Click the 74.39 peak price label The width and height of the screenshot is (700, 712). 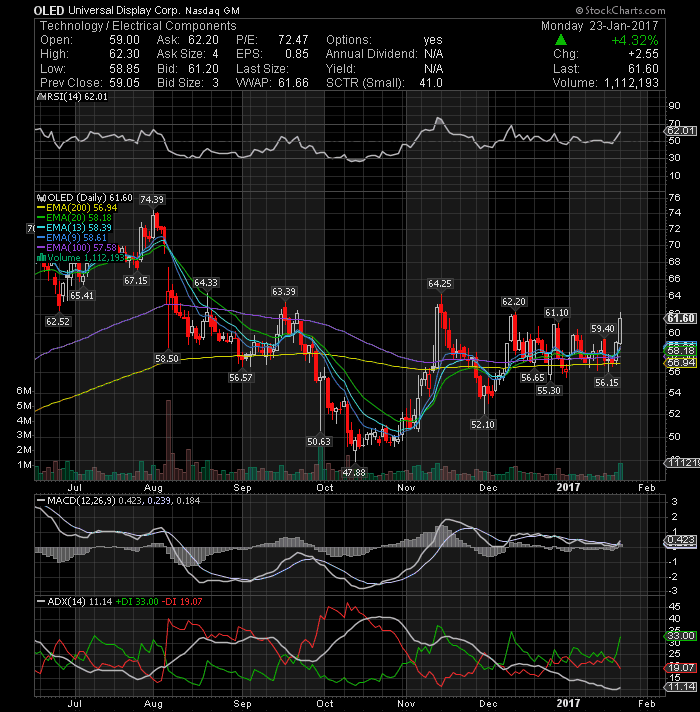pyautogui.click(x=152, y=200)
